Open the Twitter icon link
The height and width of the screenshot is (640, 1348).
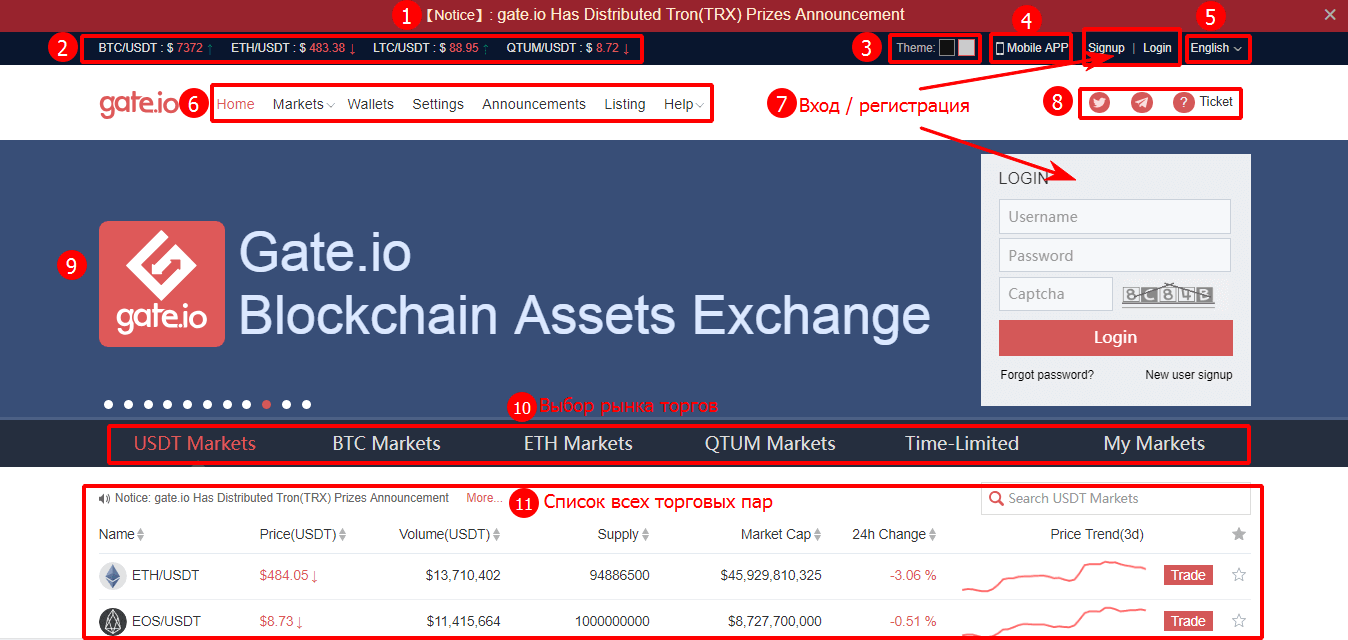coord(1099,102)
